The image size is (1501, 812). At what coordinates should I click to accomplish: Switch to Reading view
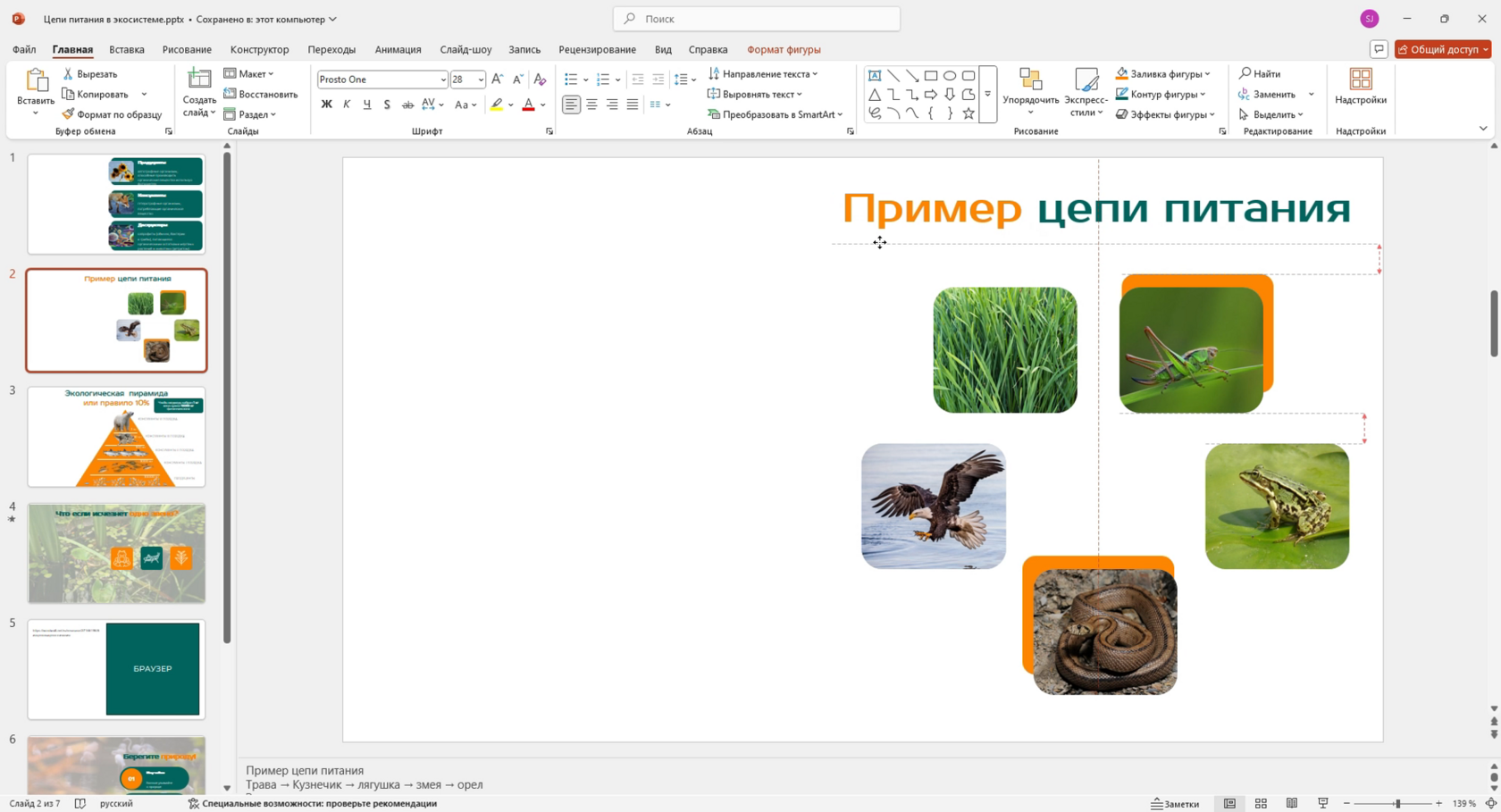point(1292,803)
